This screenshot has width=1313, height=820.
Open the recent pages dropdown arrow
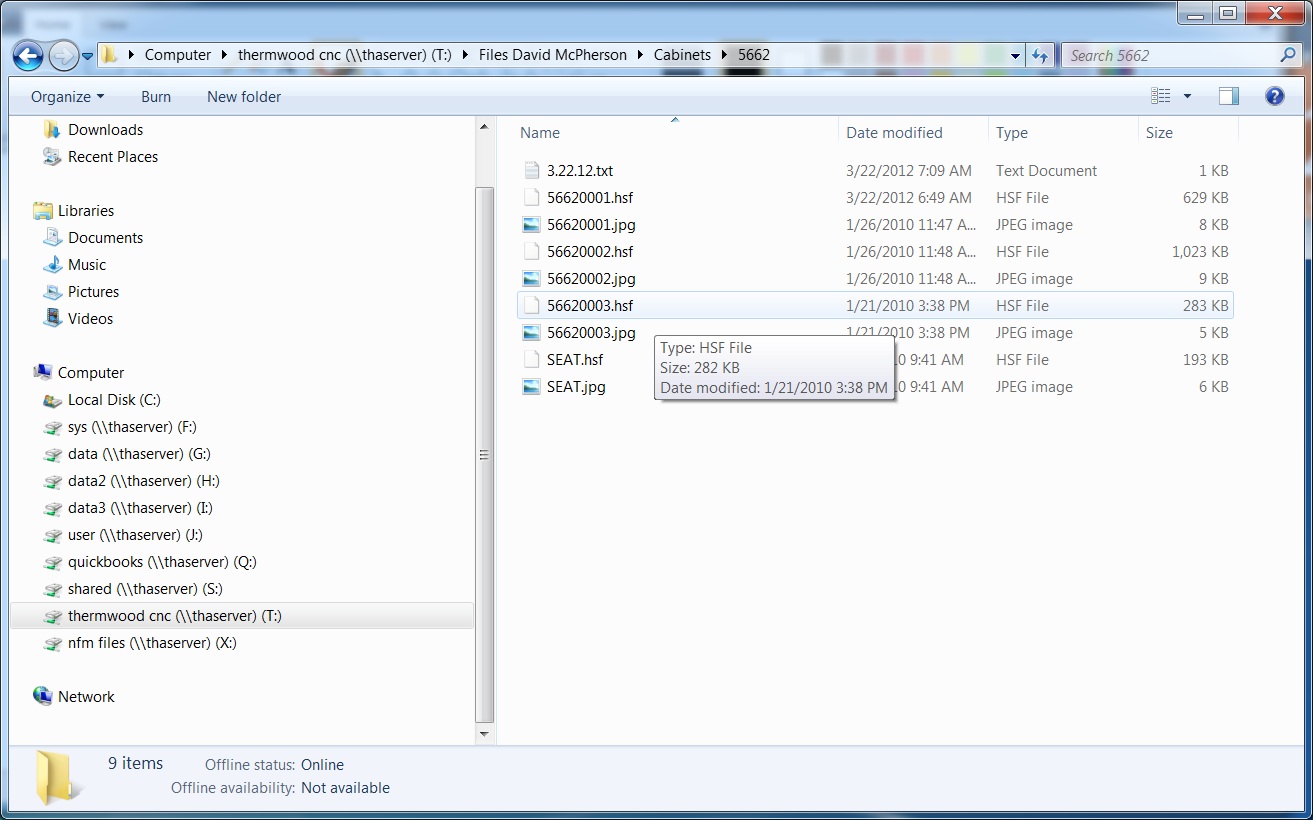pyautogui.click(x=88, y=56)
